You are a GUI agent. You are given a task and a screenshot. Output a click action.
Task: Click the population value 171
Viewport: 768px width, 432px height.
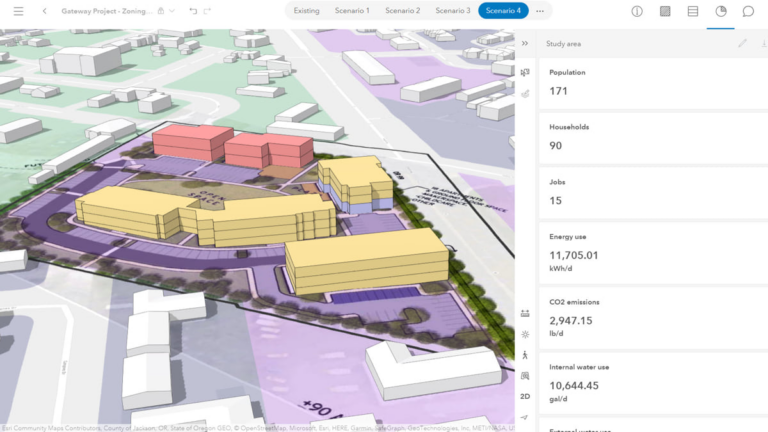coord(558,91)
